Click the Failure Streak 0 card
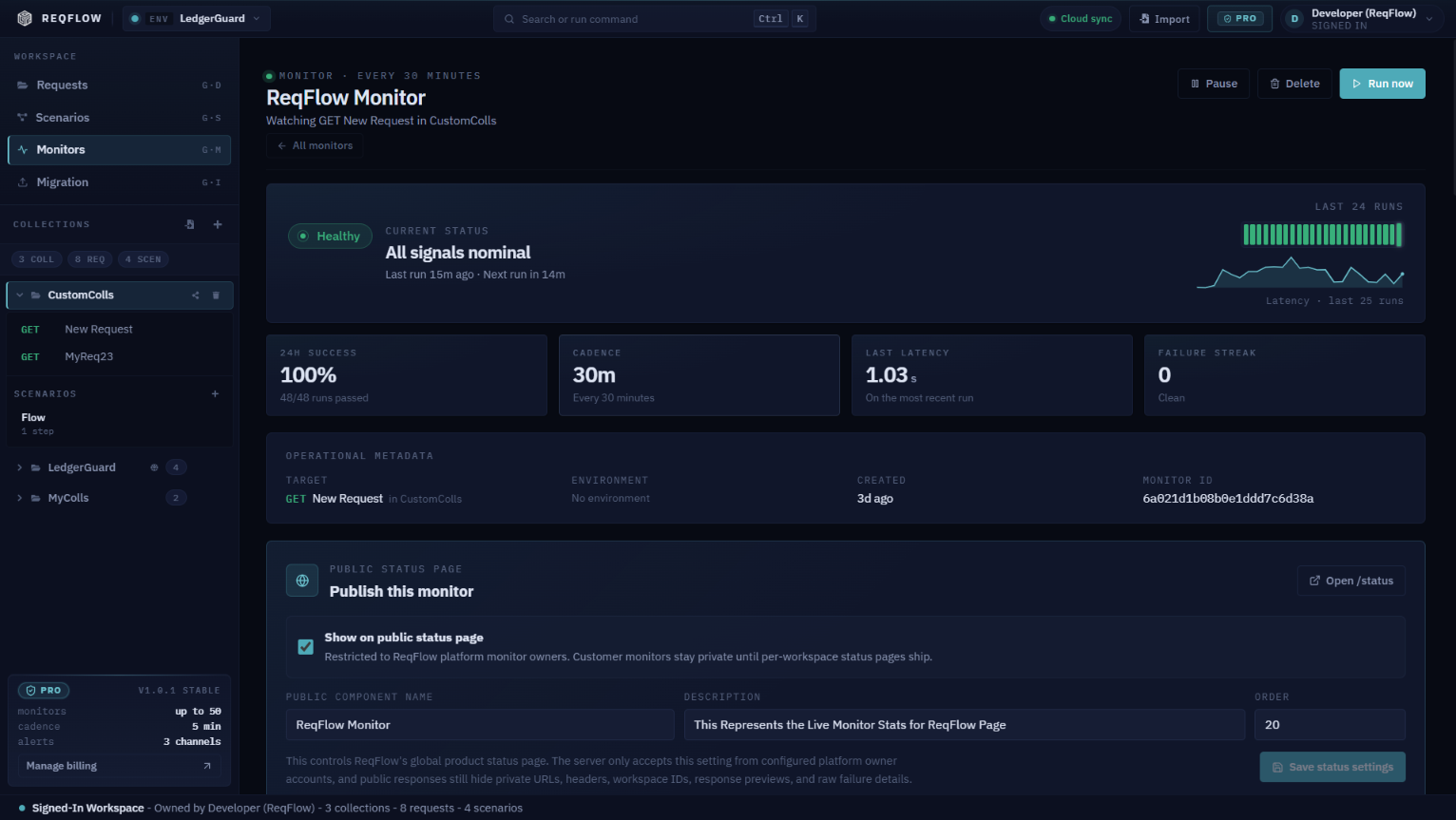1456x820 pixels. coord(1285,375)
